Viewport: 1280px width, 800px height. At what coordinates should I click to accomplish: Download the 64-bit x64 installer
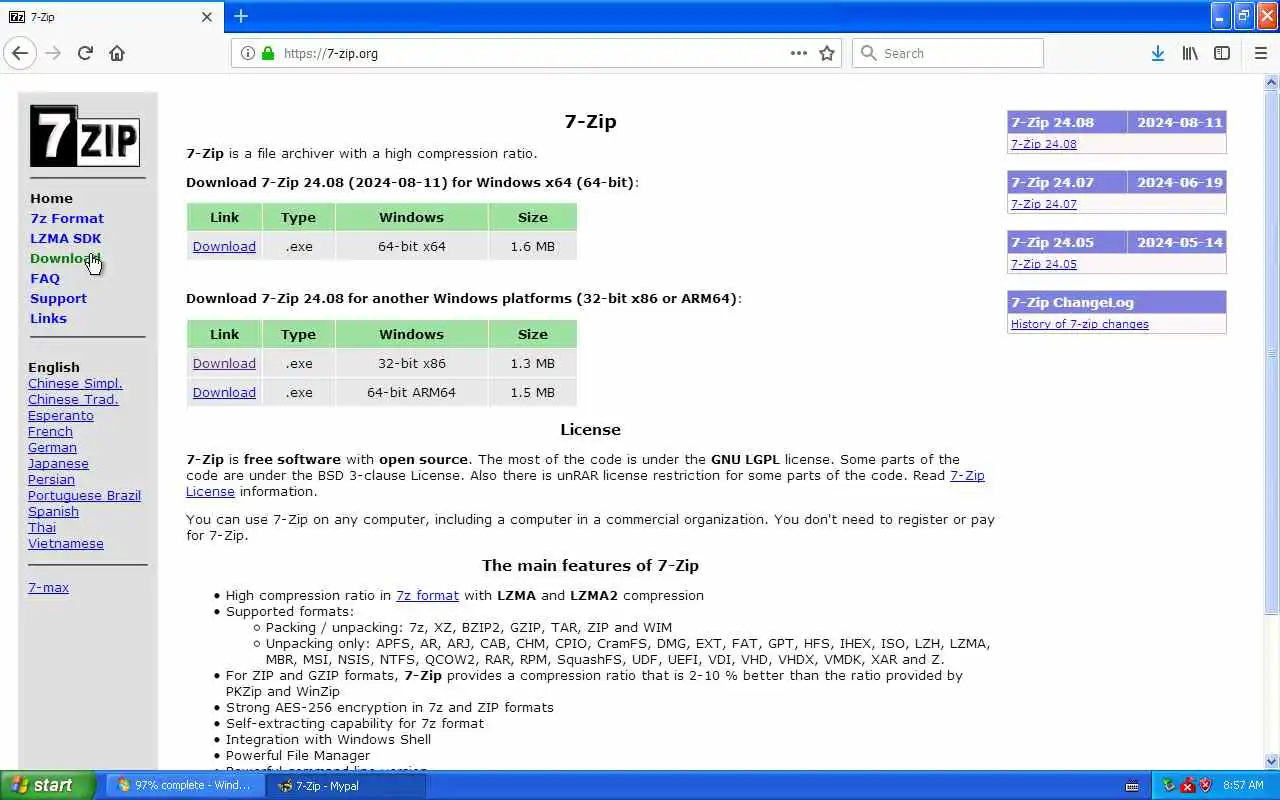pyautogui.click(x=224, y=246)
